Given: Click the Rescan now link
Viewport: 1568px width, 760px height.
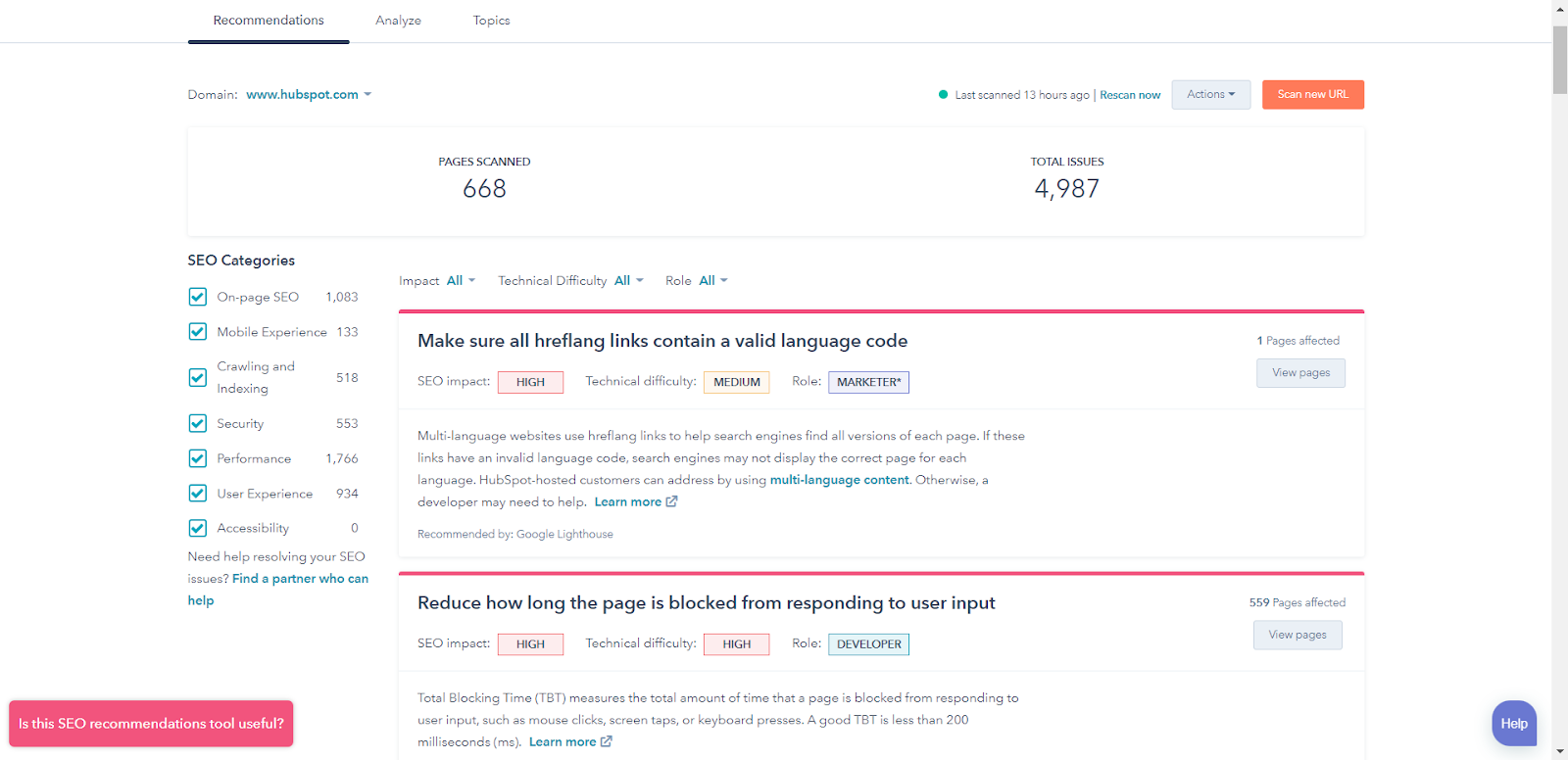Looking at the screenshot, I should point(1129,94).
